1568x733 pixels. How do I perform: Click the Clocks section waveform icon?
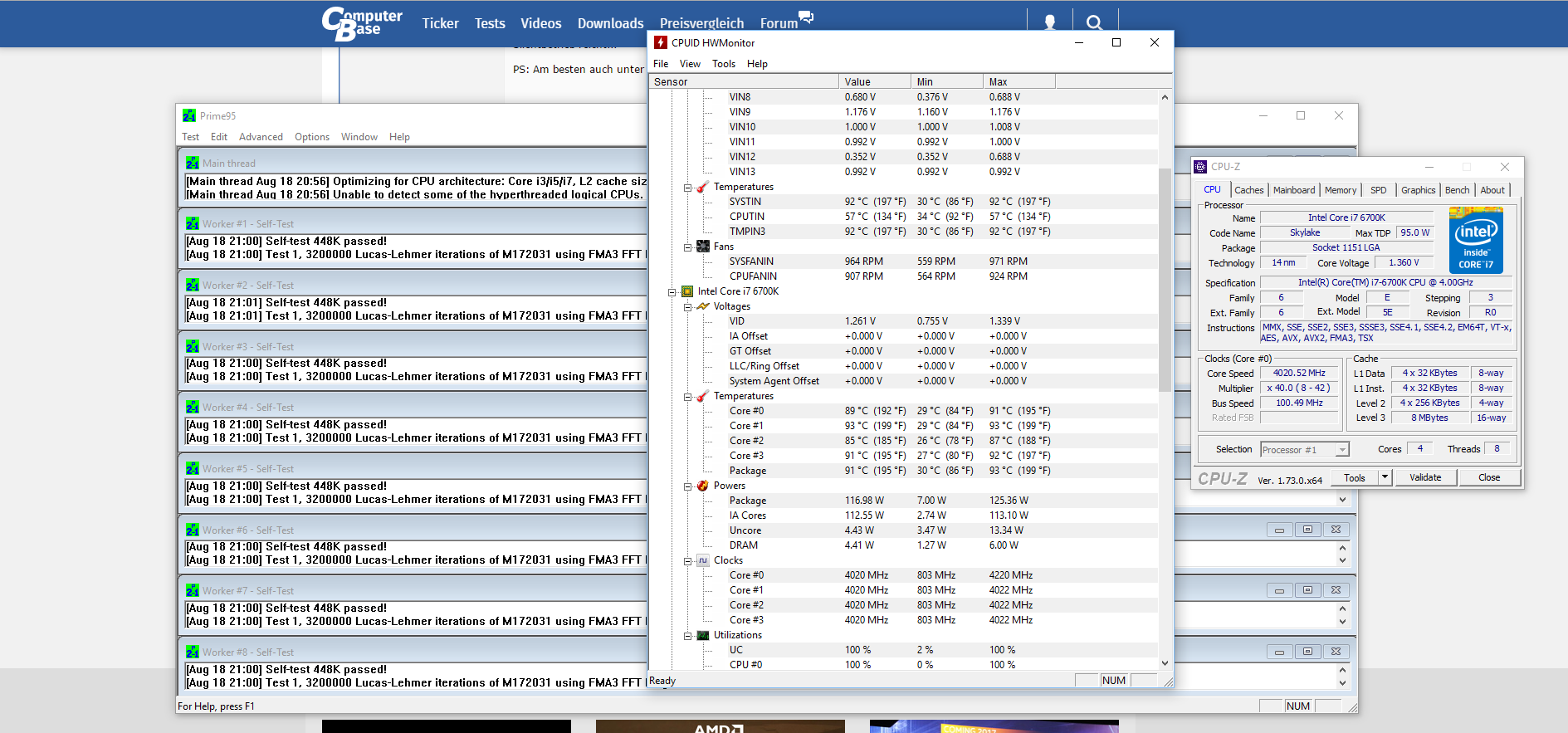pos(703,560)
